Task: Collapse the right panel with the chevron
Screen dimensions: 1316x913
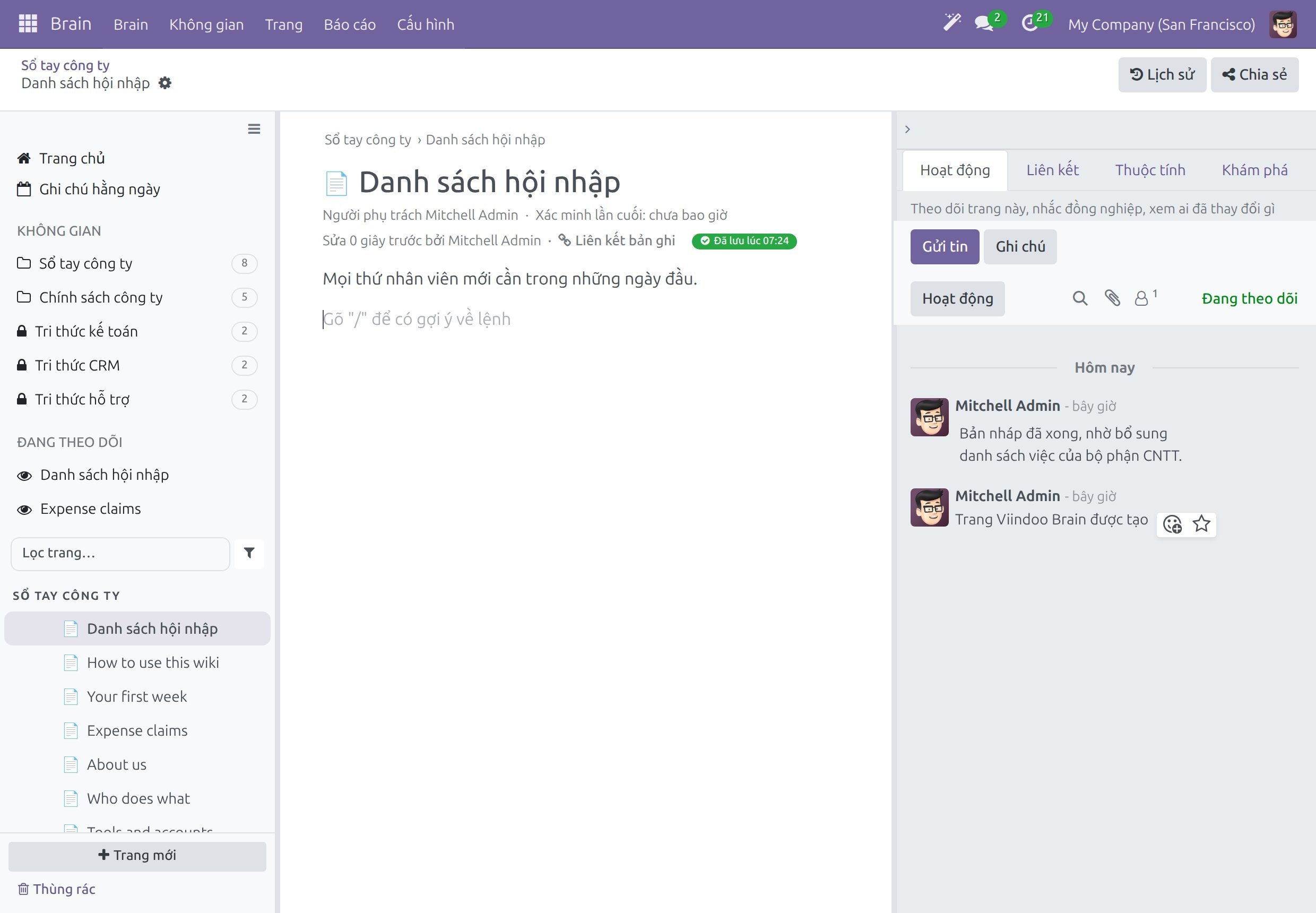Action: pyautogui.click(x=907, y=130)
